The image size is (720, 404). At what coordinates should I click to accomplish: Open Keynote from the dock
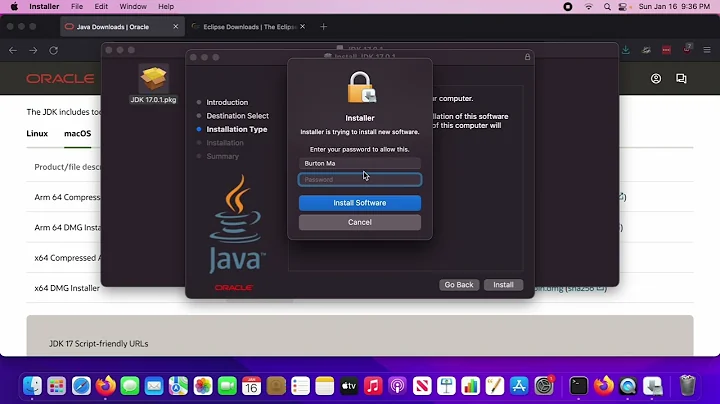446,386
